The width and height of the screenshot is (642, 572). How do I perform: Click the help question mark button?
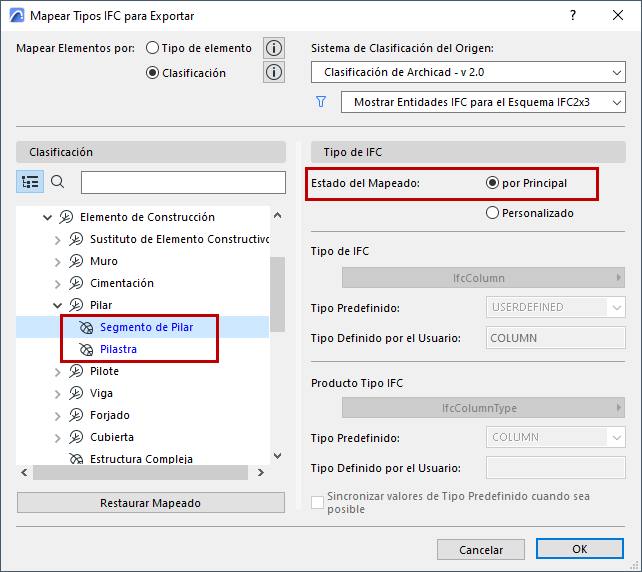pyautogui.click(x=573, y=16)
